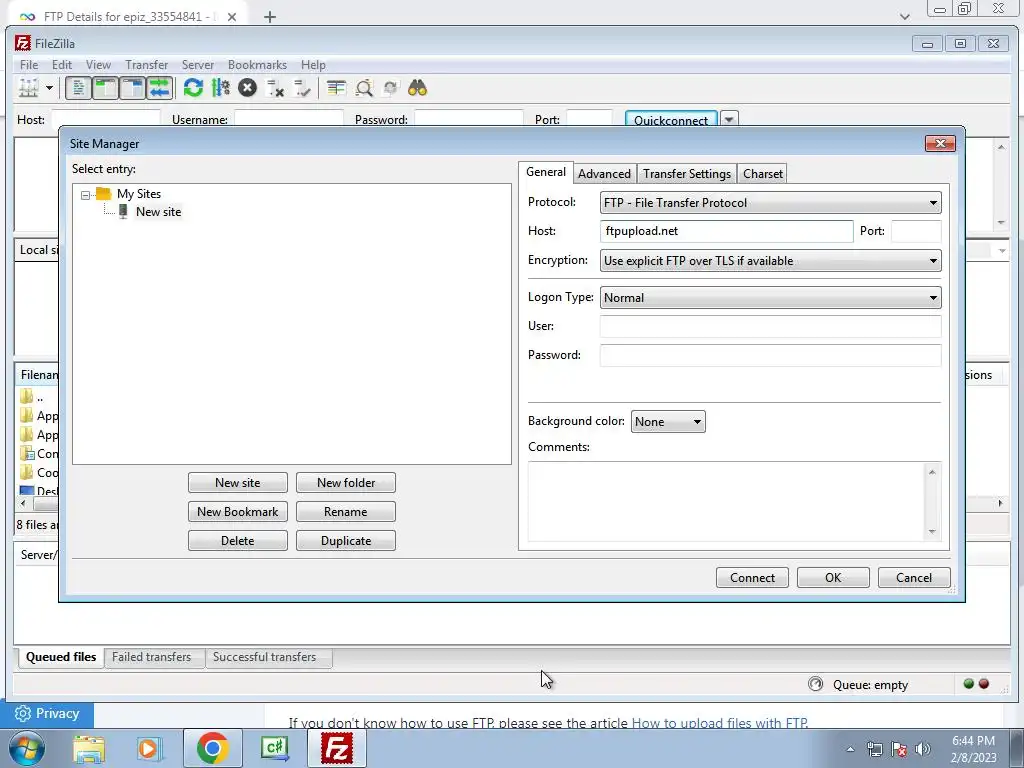Click the User input field
This screenshot has height=768, width=1024.
pyautogui.click(x=771, y=326)
